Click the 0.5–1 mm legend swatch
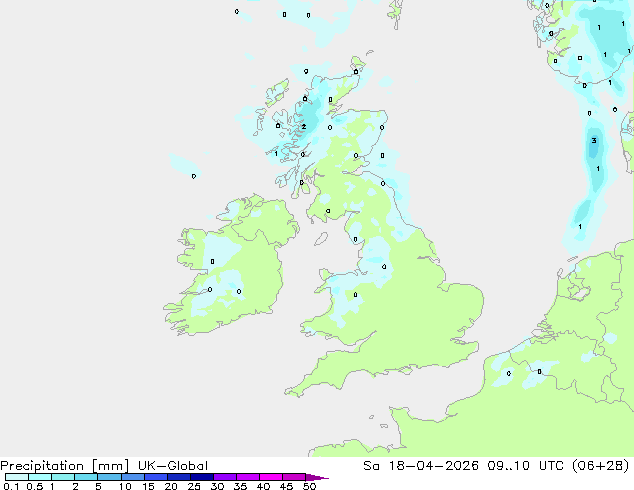634x490 pixels. (x=40, y=477)
